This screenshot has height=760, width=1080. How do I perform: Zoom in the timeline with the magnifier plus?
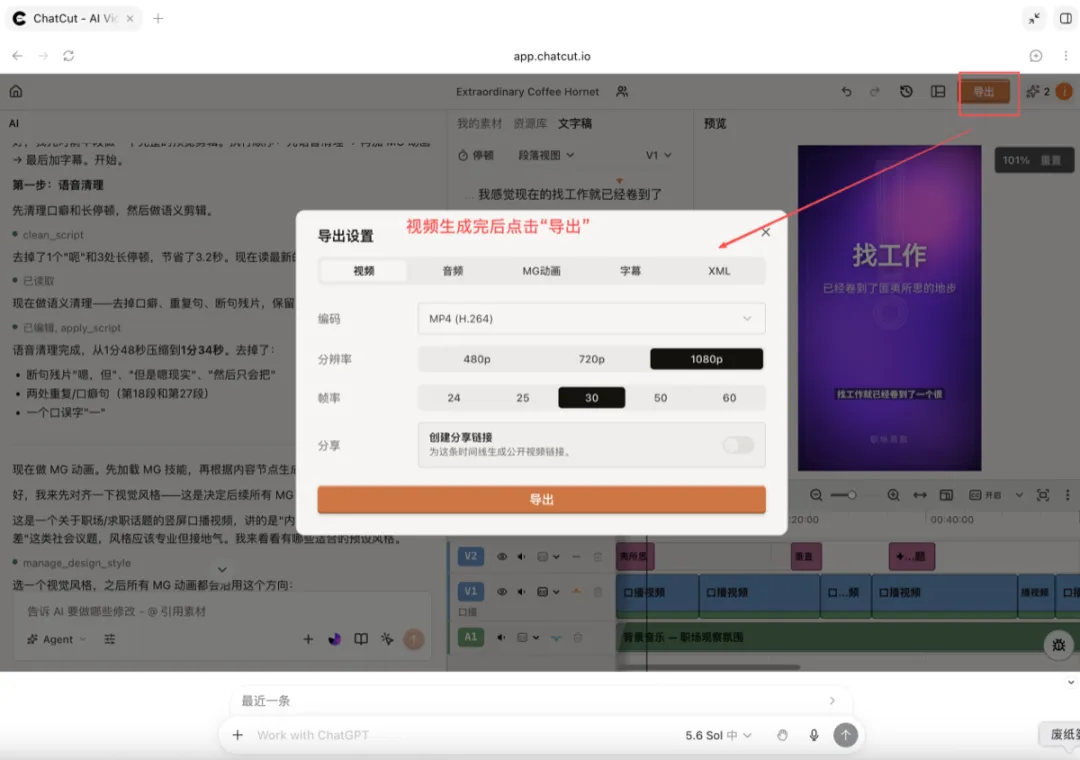[x=893, y=495]
